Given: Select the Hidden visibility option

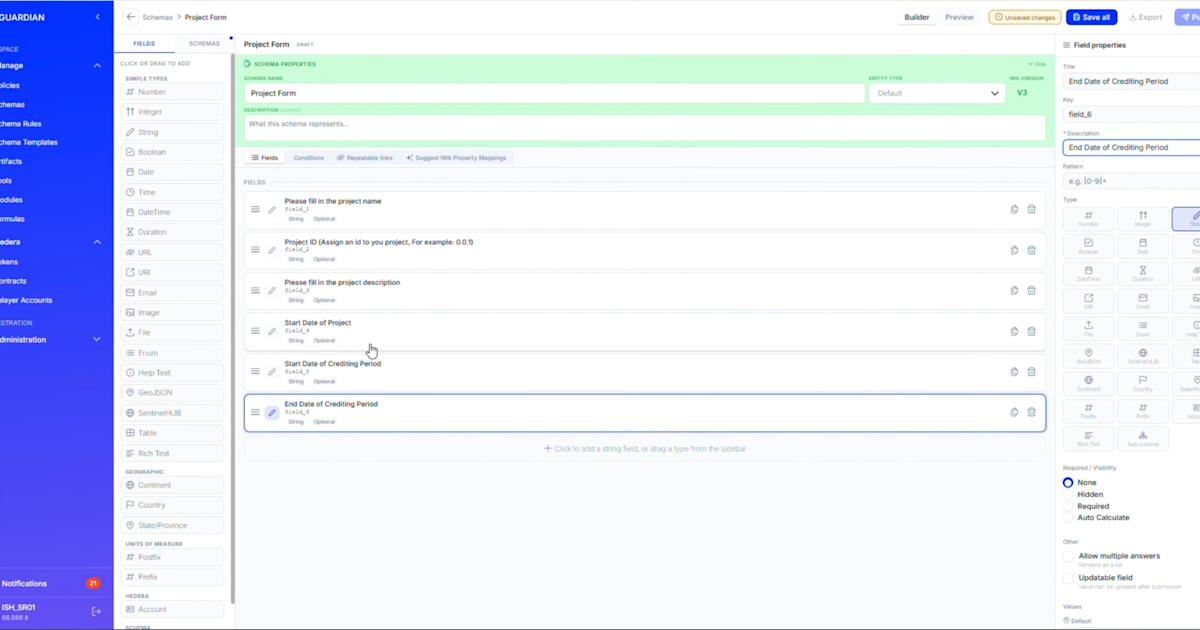Looking at the screenshot, I should (1068, 494).
